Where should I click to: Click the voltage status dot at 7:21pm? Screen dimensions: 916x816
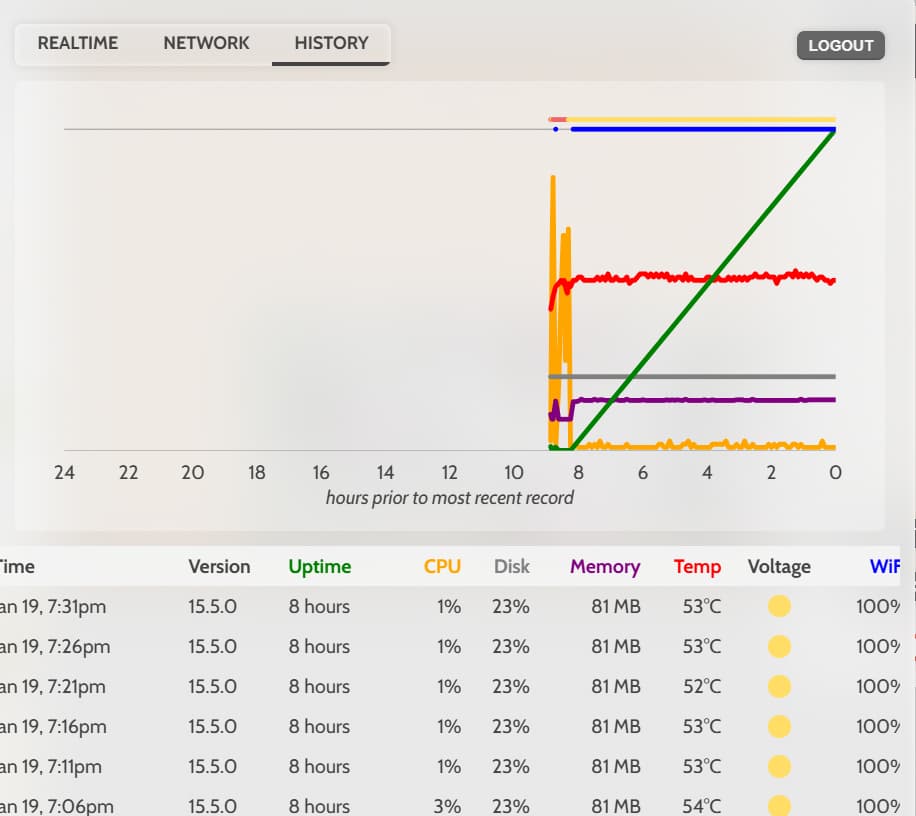779,686
